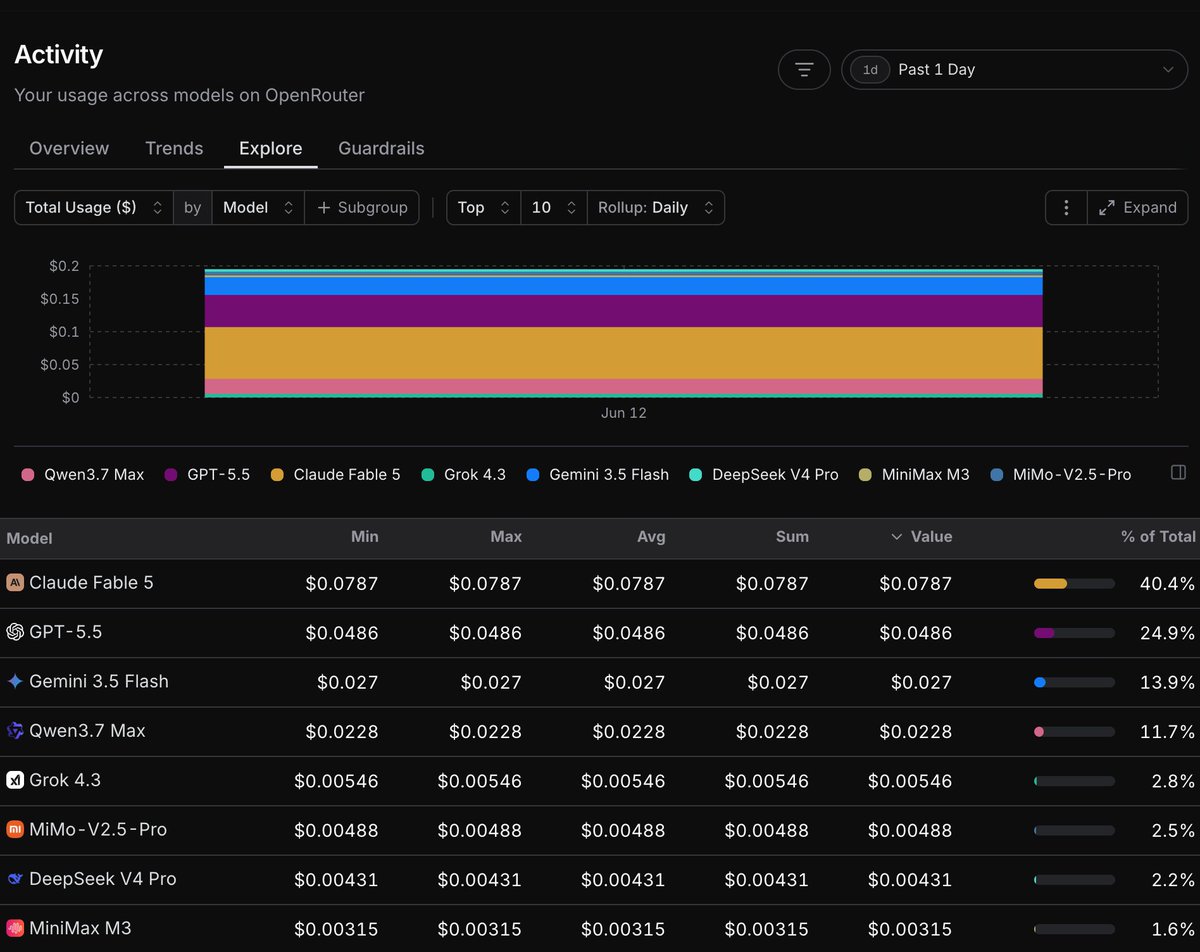1200x952 pixels.
Task: Click the 11.7% progress bar for Qwen3.7 Max
Action: point(1074,732)
